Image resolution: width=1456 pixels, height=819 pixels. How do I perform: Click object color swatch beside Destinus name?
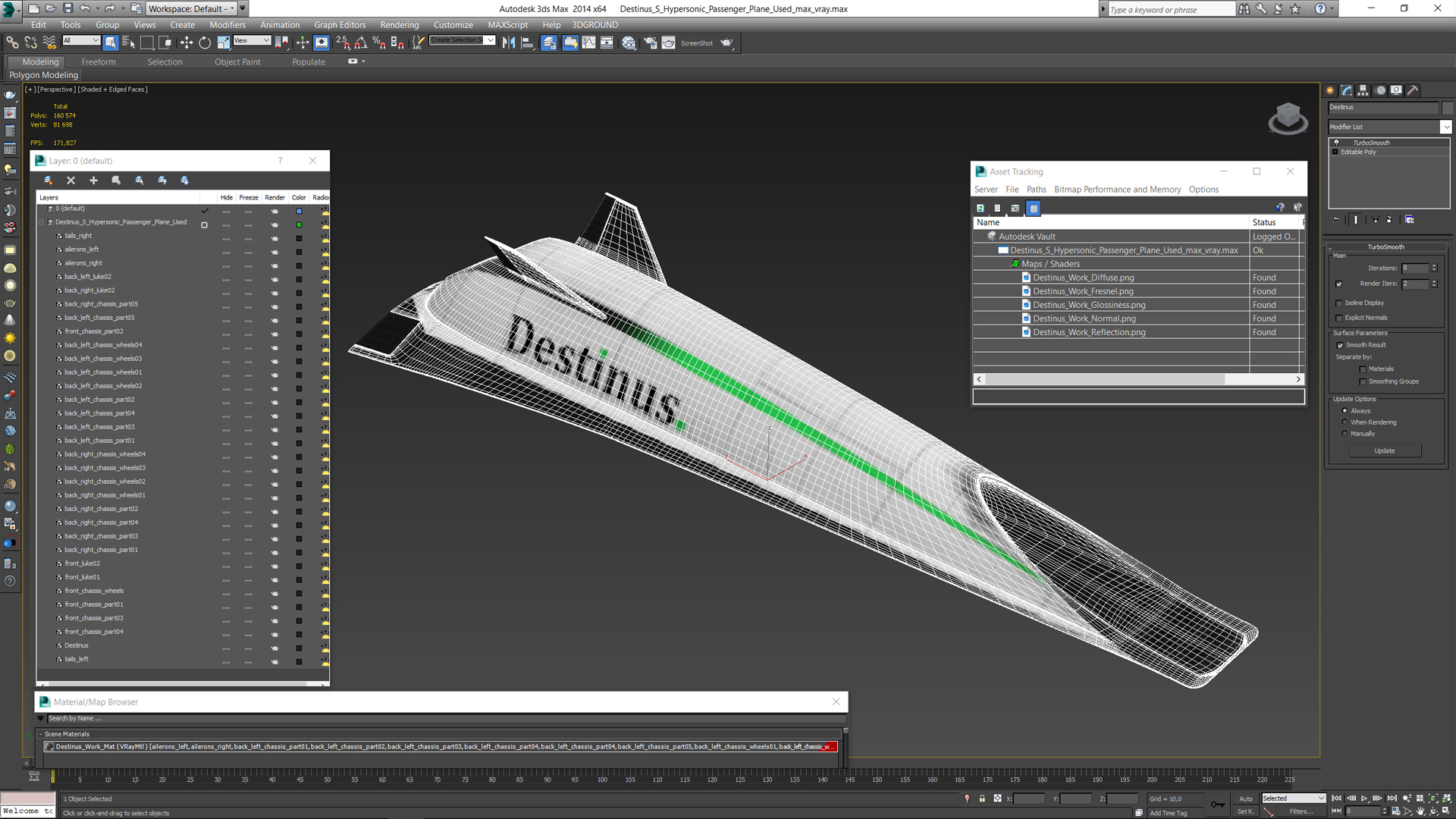tap(1448, 108)
